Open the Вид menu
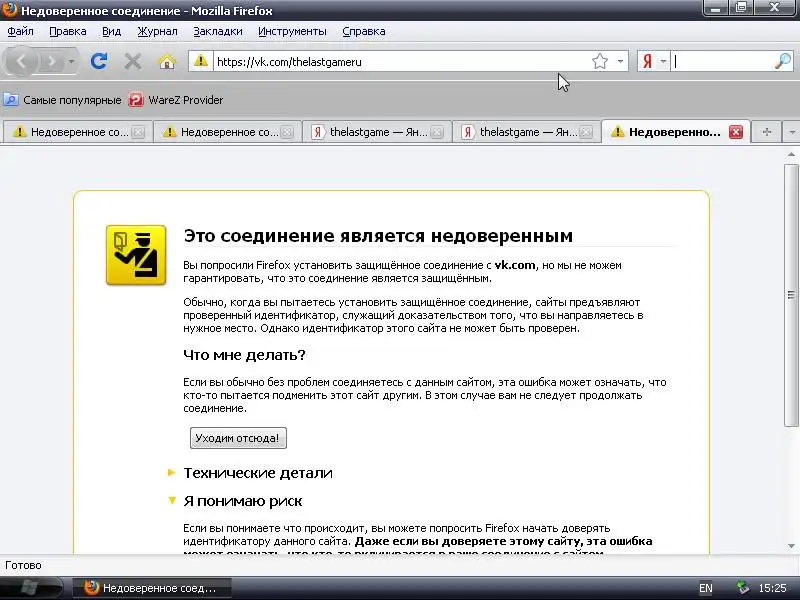 pos(111,31)
